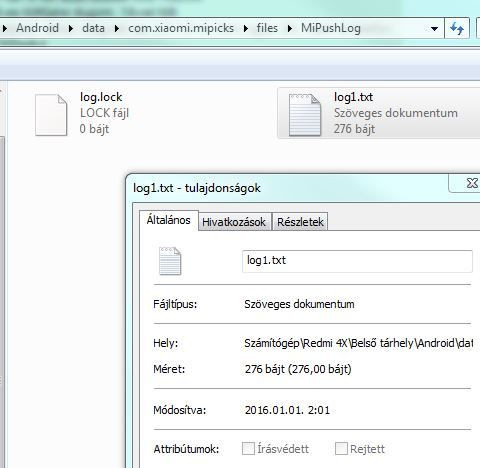Click the size value 276 bájt (276,00 bájt)

298,369
